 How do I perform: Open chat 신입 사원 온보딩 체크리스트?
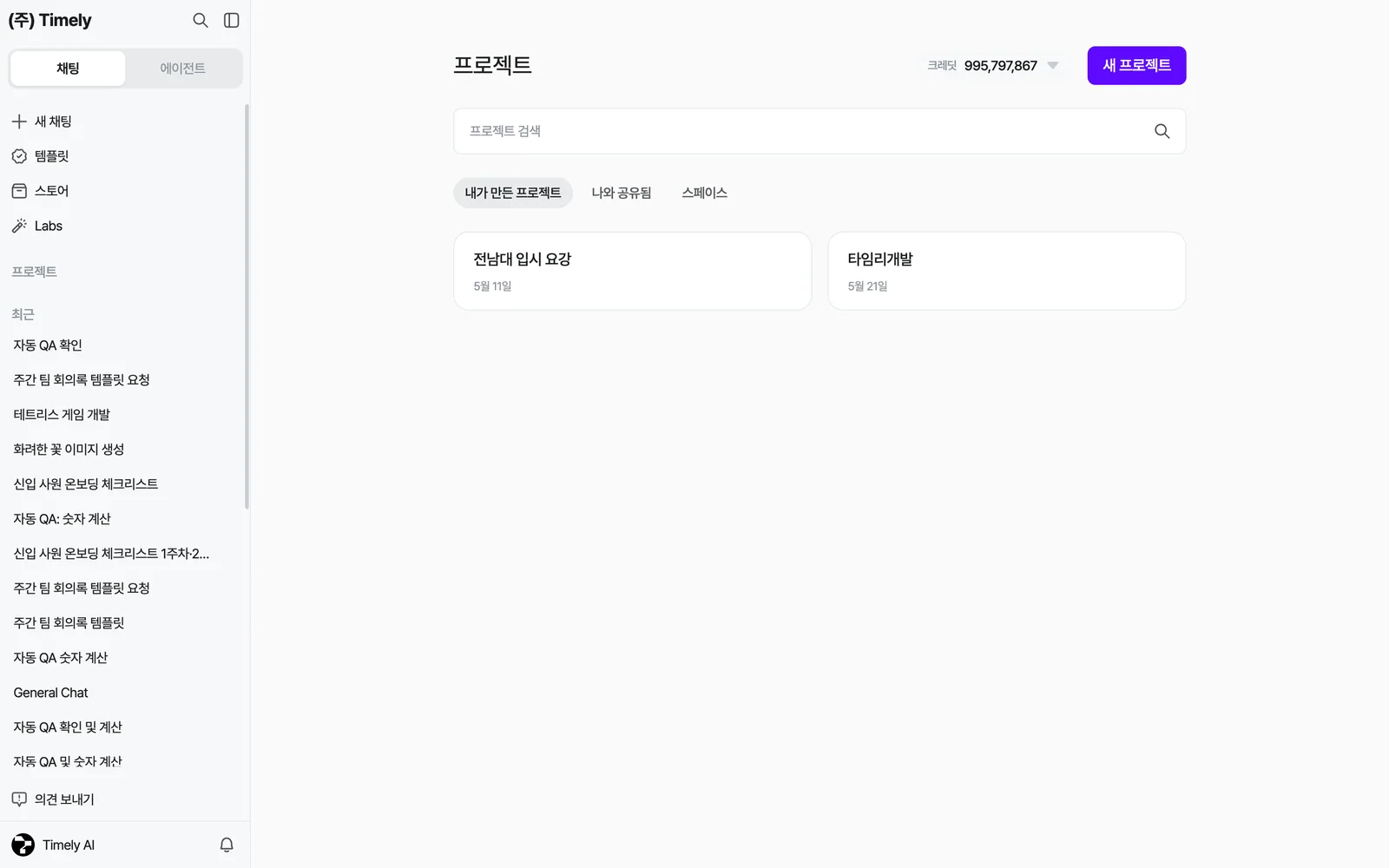coord(122,484)
